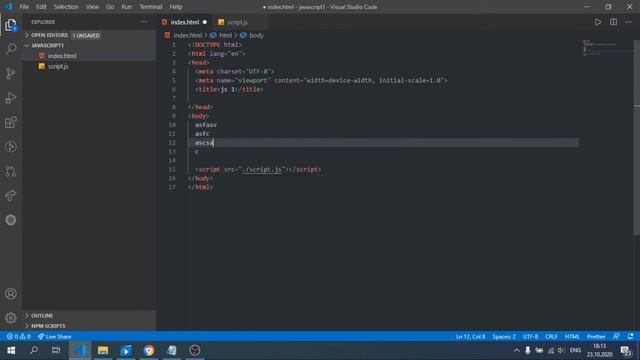Viewport: 640px width, 360px height.
Task: Show hidden system tray icons
Action: (516, 350)
